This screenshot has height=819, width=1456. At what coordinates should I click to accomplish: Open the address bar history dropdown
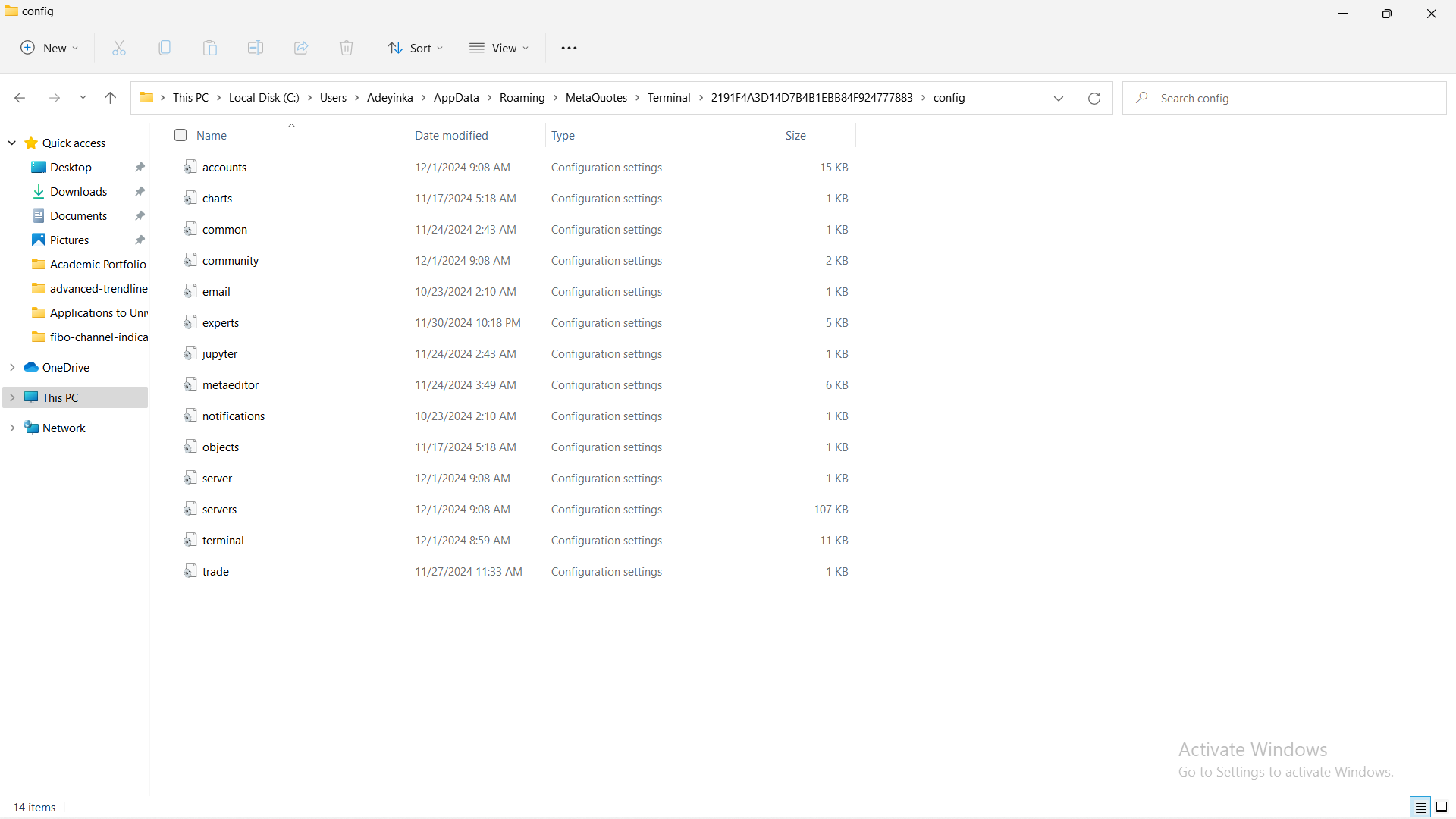1059,98
